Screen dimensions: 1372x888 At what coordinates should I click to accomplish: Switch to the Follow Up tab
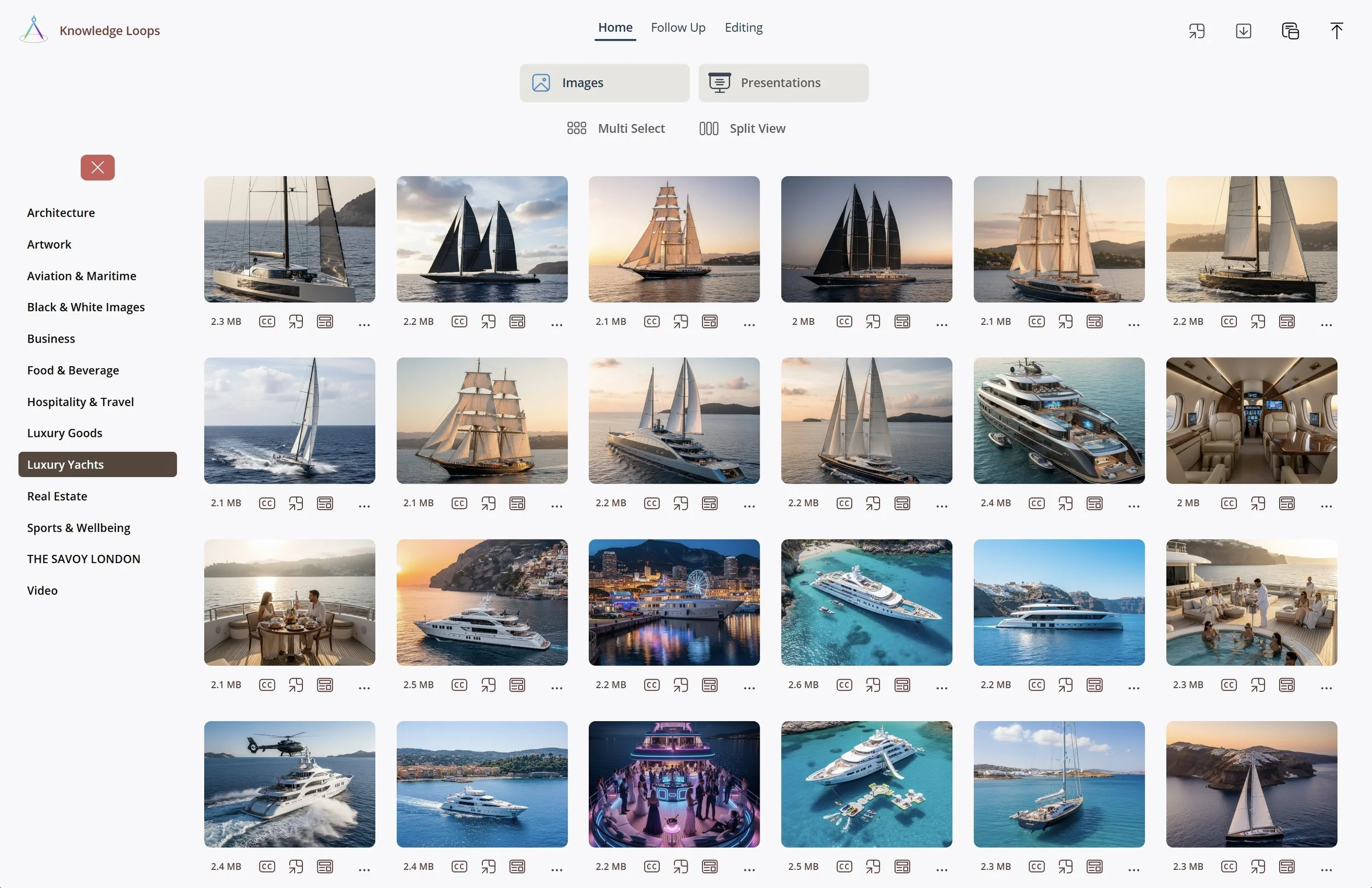click(678, 27)
